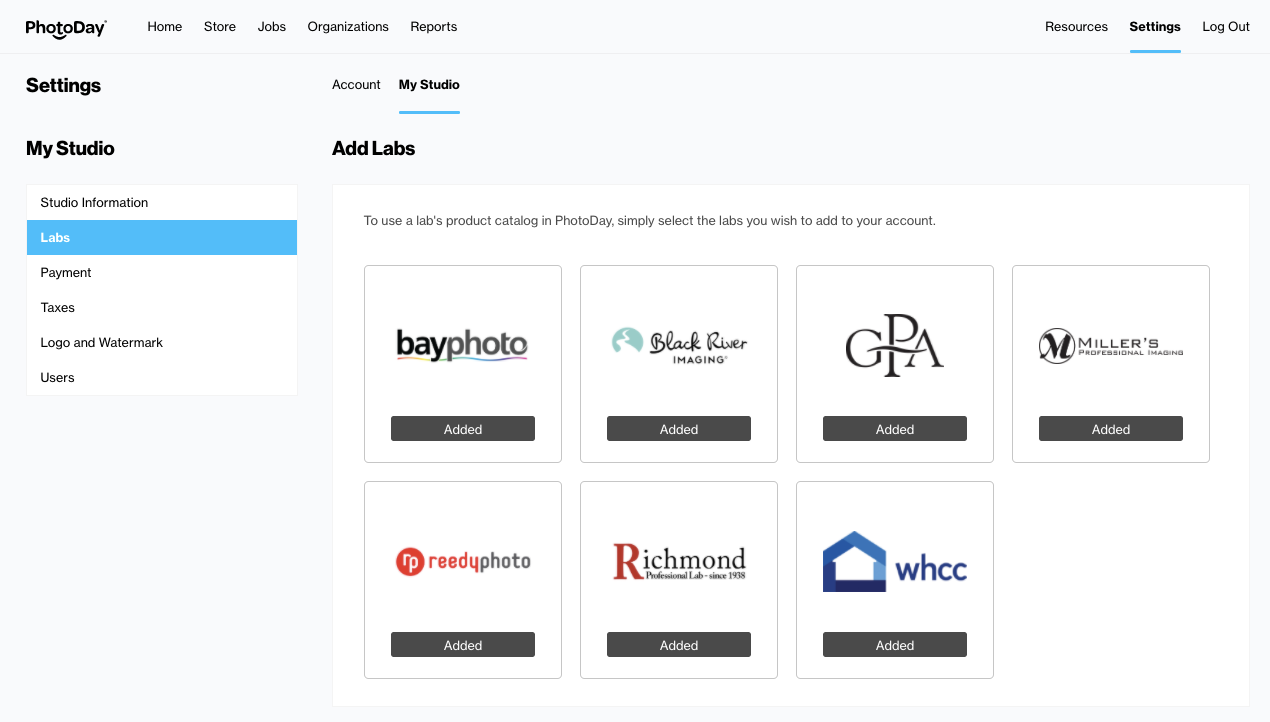Open the Resources link

1076,27
